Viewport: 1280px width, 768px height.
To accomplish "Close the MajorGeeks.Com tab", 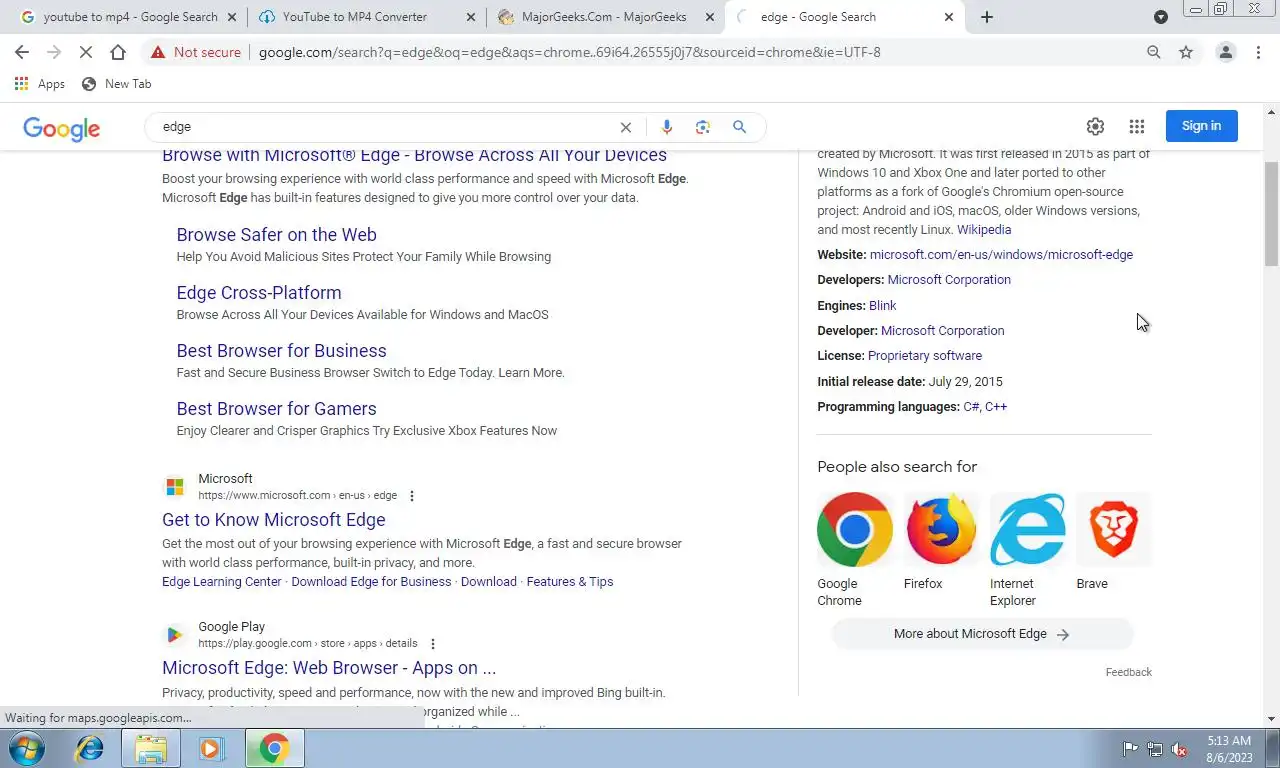I will click(x=710, y=17).
